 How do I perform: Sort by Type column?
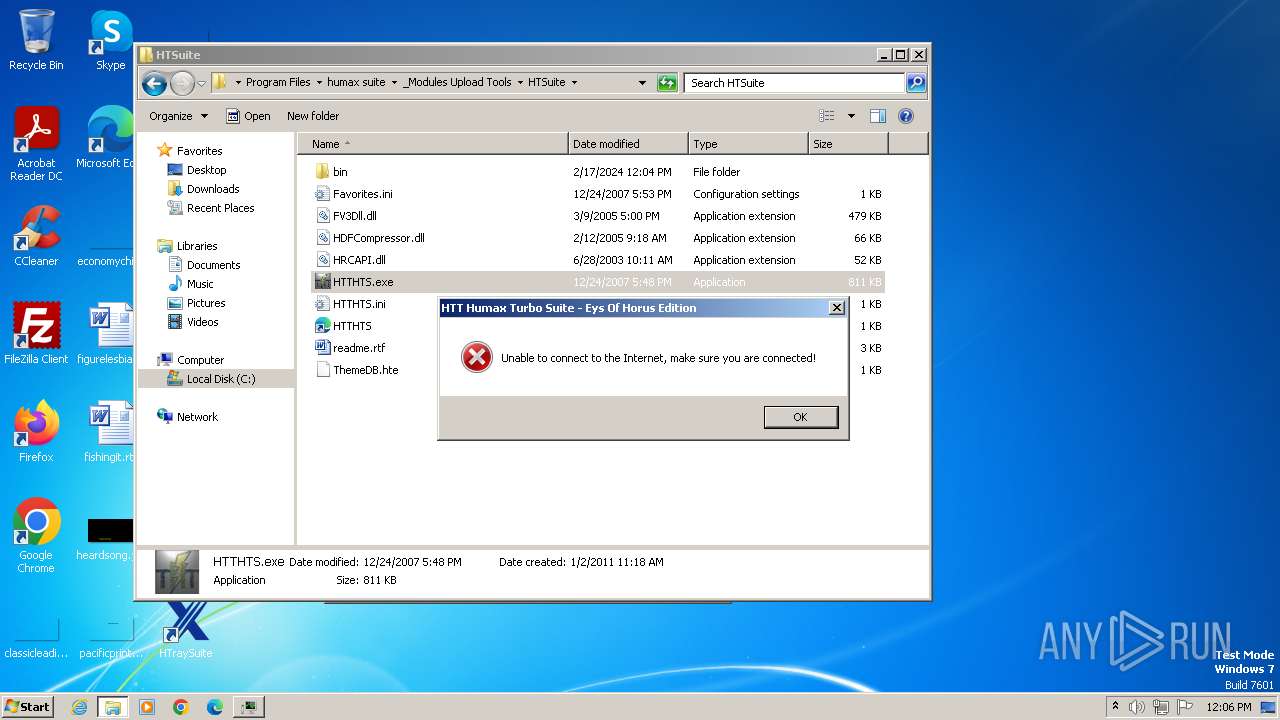[748, 144]
